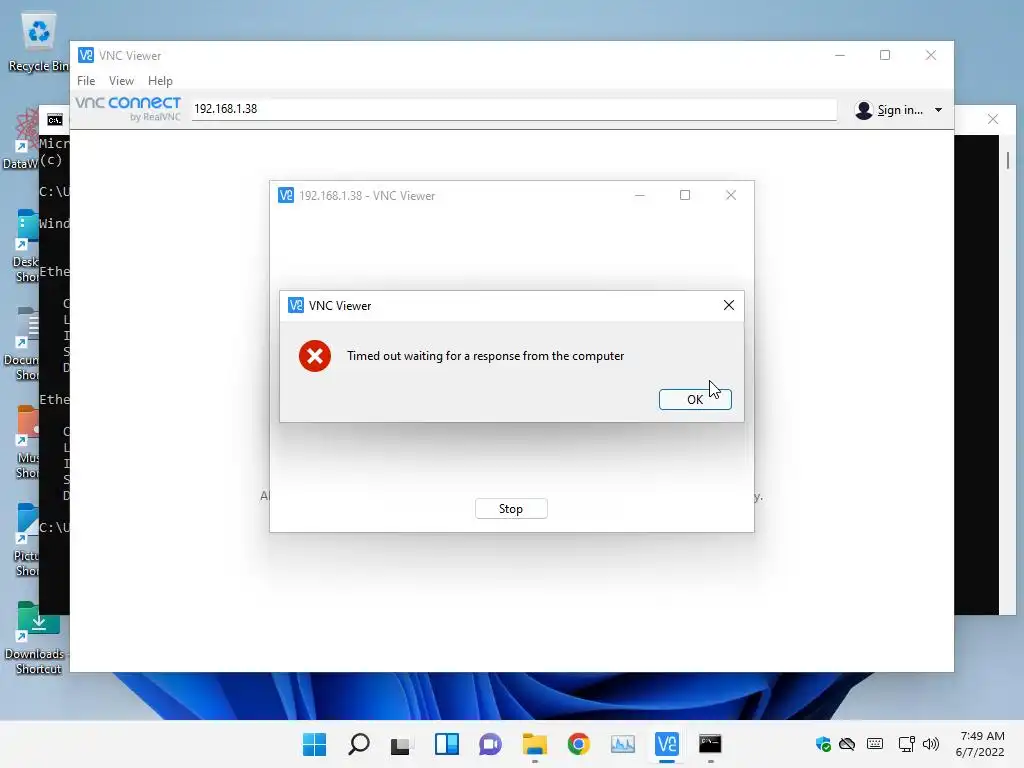
Task: Open the File menu in VNC Viewer
Action: [x=86, y=80]
